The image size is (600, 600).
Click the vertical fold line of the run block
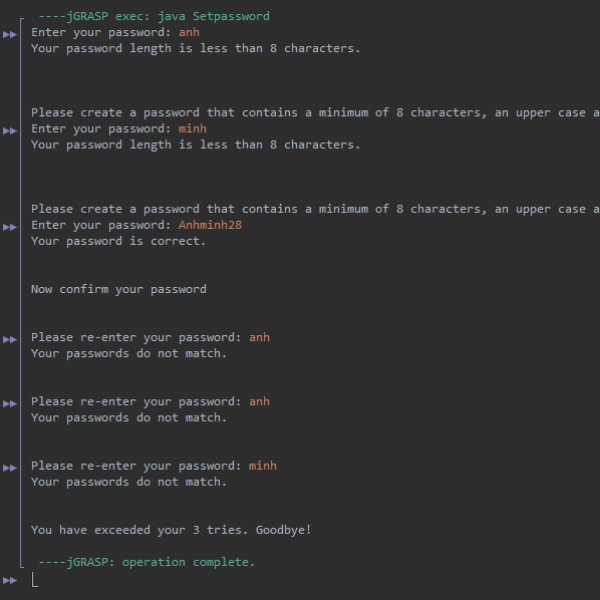[x=21, y=291]
